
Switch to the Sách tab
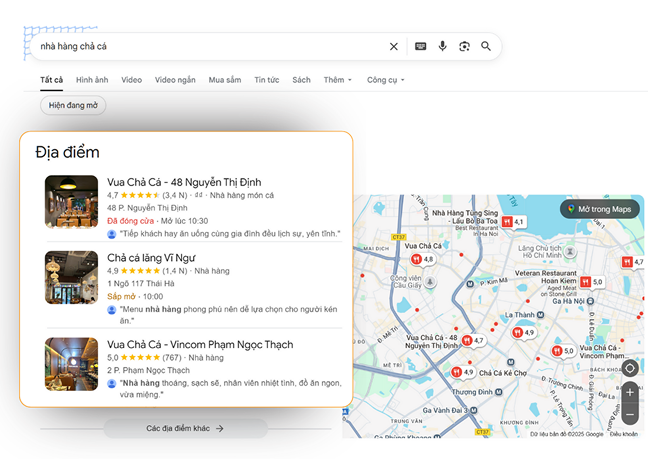tap(301, 80)
